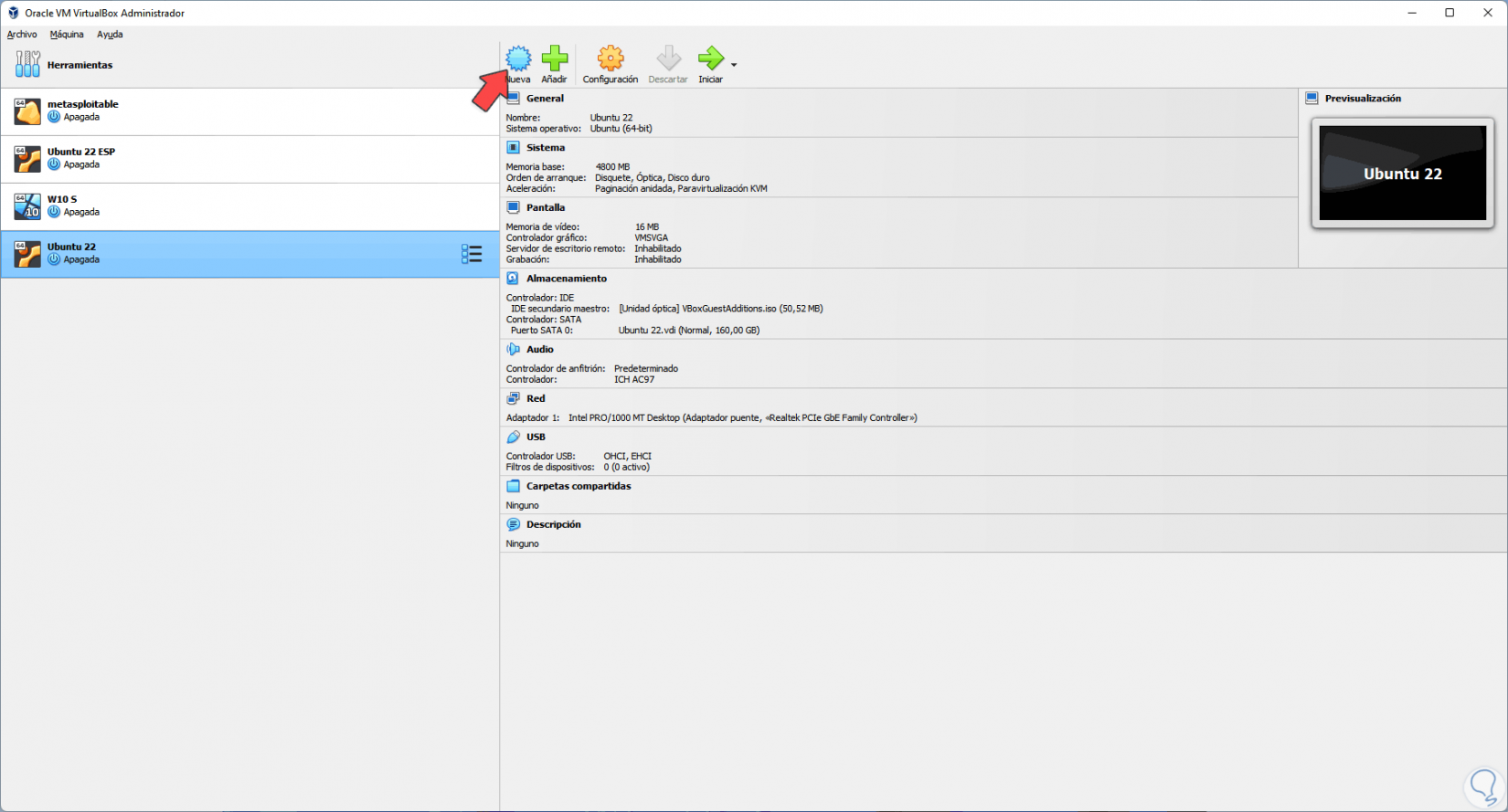Open the USB settings heading link
Viewport: 1508px width, 812px height.
(536, 438)
